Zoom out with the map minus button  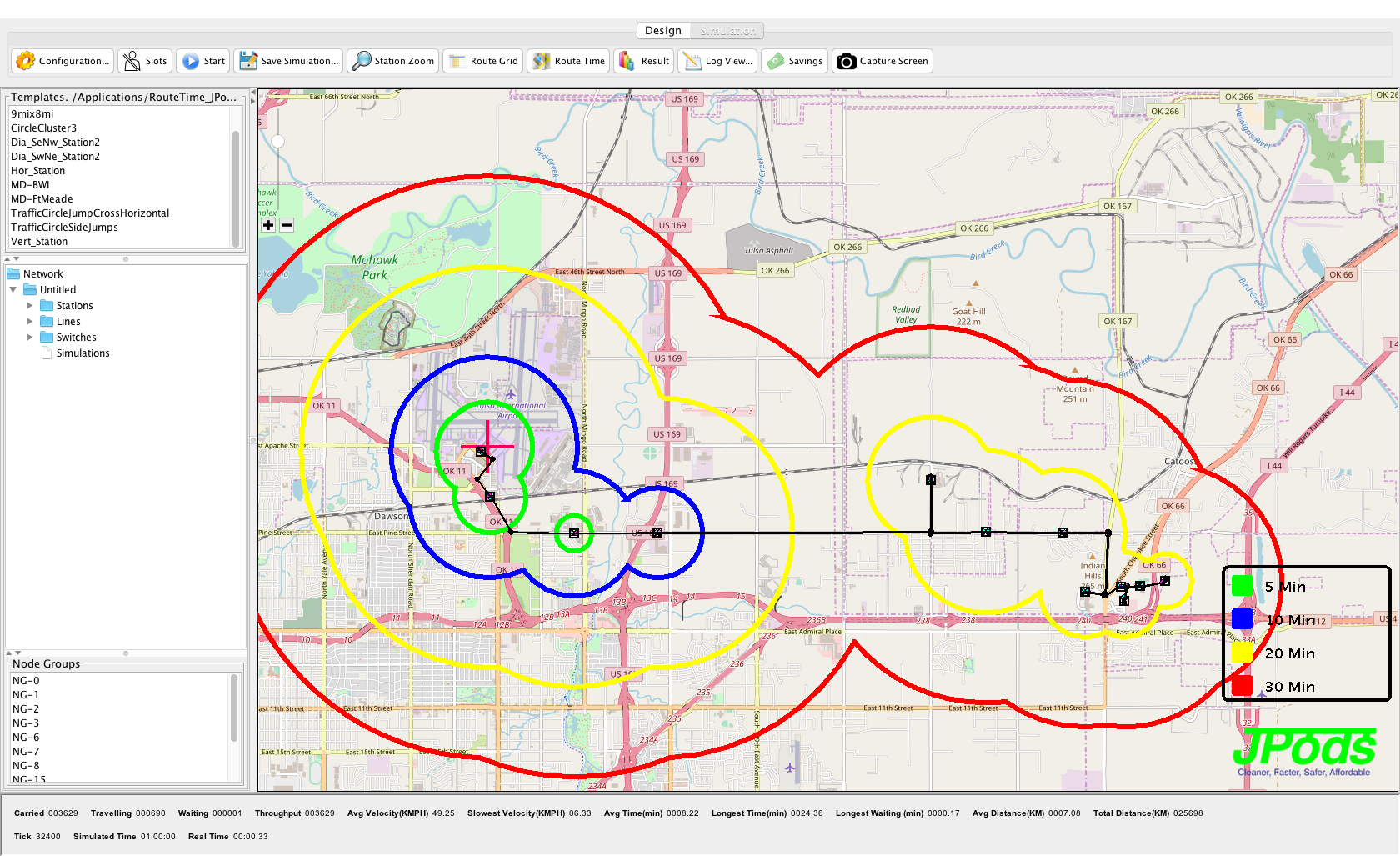coord(287,225)
